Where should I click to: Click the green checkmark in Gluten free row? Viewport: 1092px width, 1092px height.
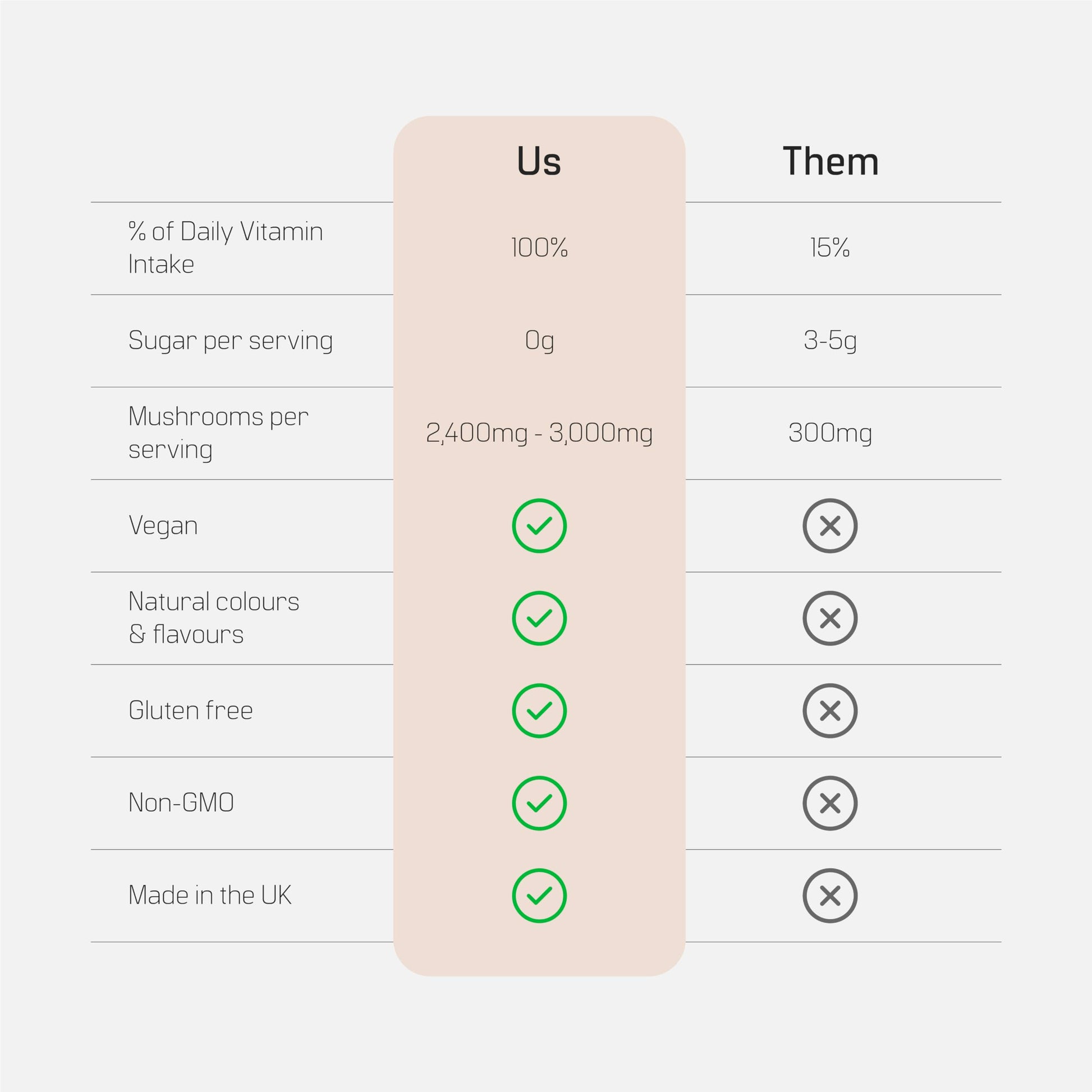[x=539, y=710]
